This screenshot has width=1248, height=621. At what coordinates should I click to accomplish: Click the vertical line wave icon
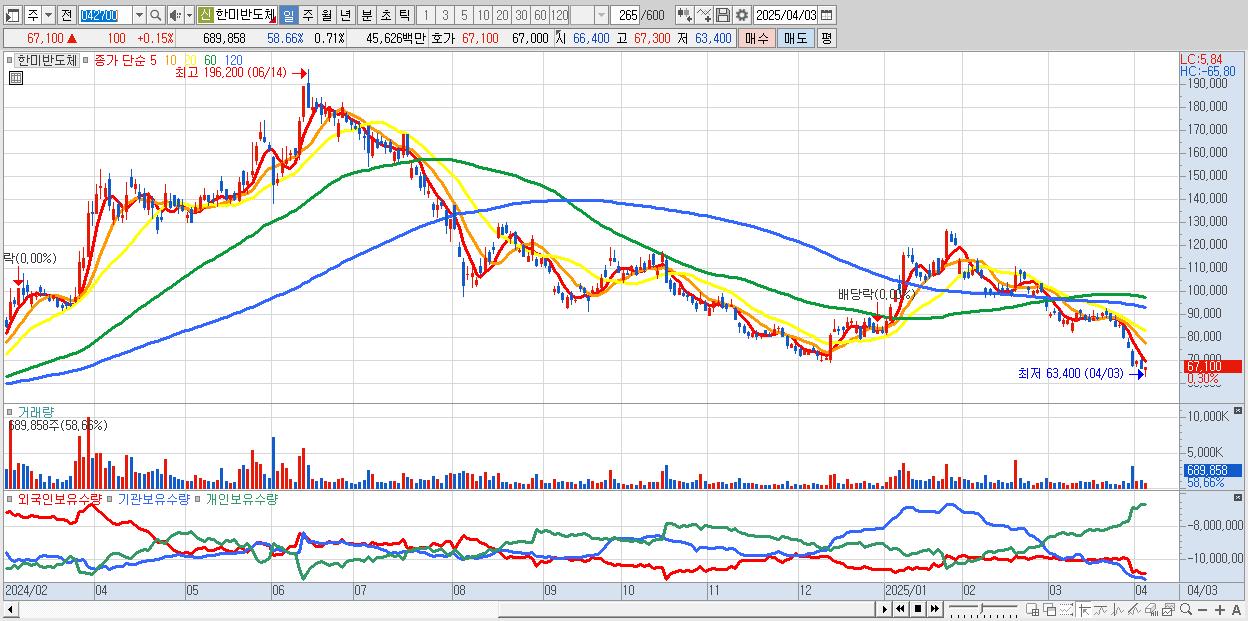coord(1118,609)
